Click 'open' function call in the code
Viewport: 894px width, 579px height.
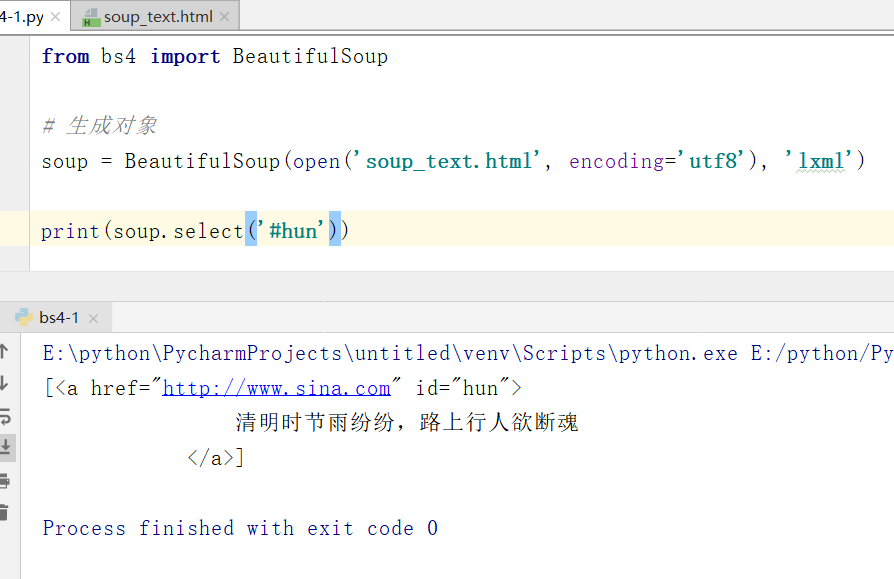tap(316, 162)
